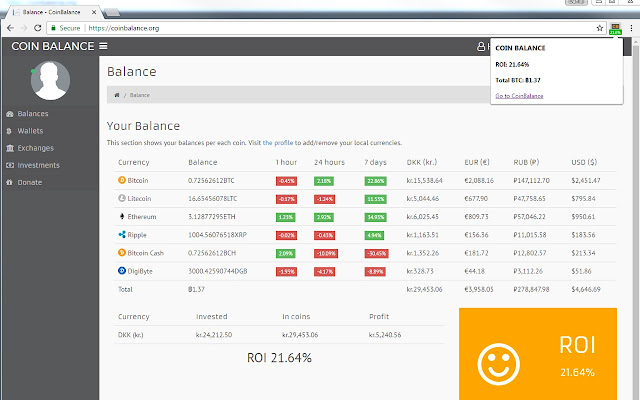Click the RUB column header

[526, 162]
